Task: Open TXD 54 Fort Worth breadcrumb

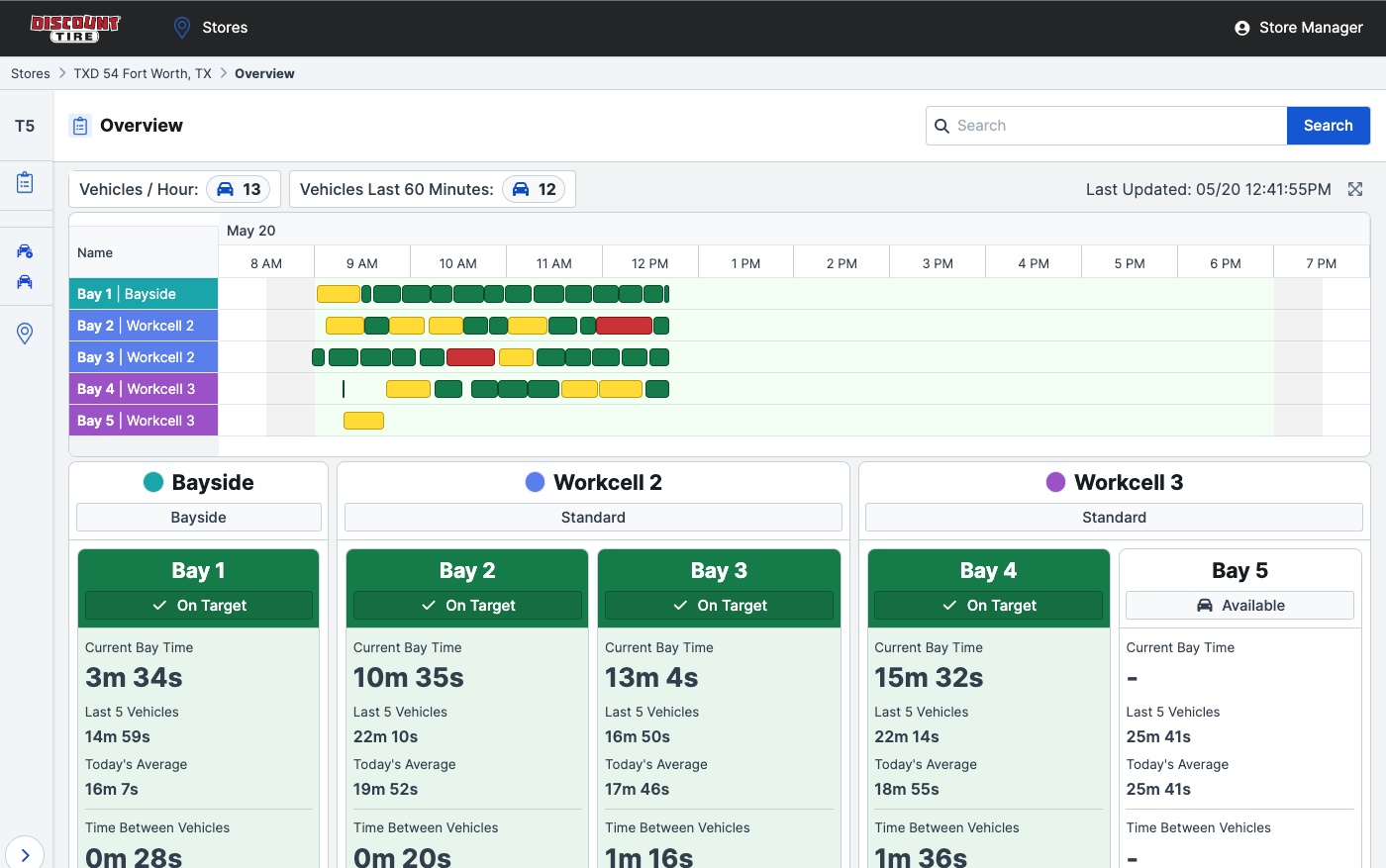Action: click(x=143, y=73)
